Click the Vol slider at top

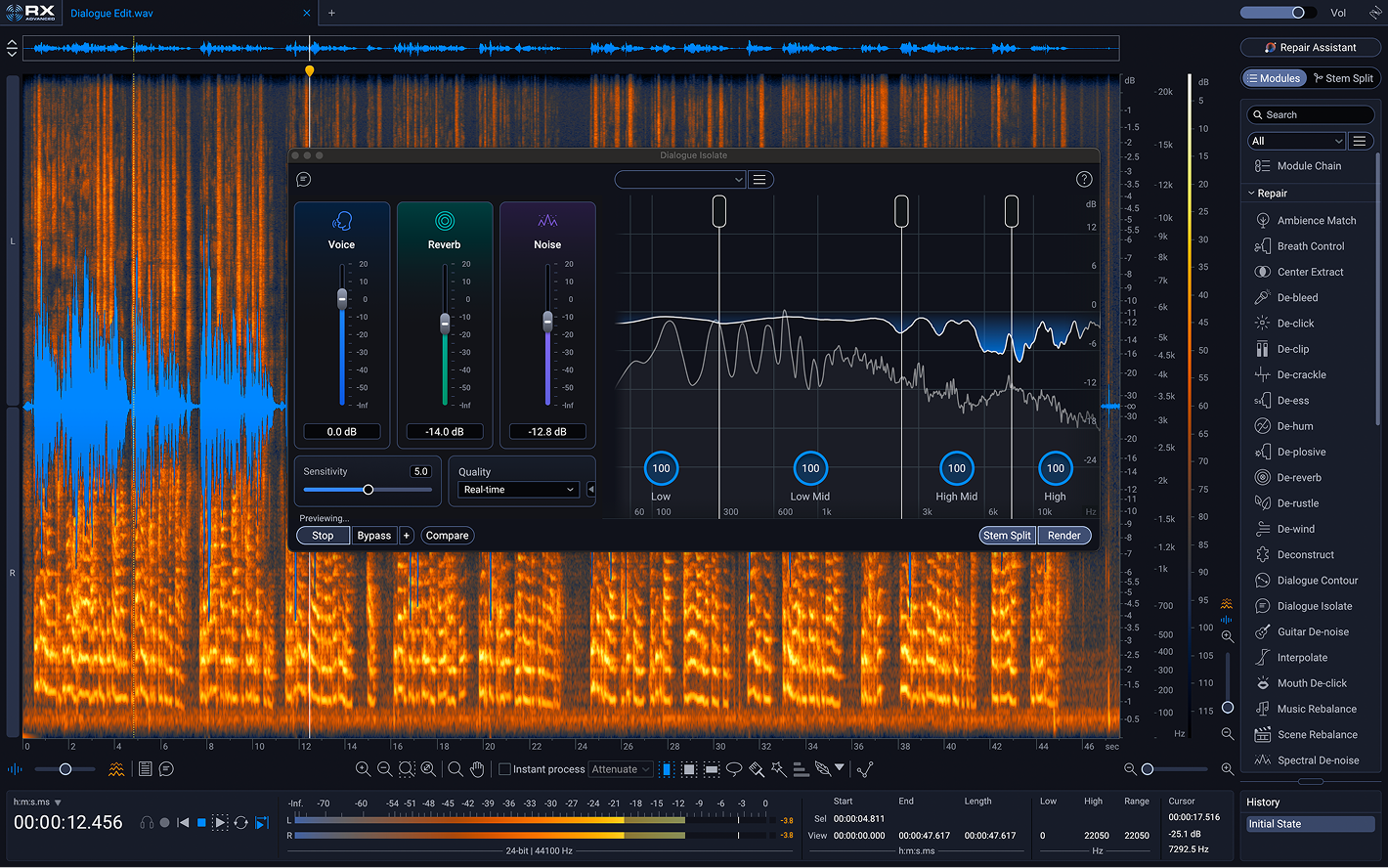pos(1279,13)
